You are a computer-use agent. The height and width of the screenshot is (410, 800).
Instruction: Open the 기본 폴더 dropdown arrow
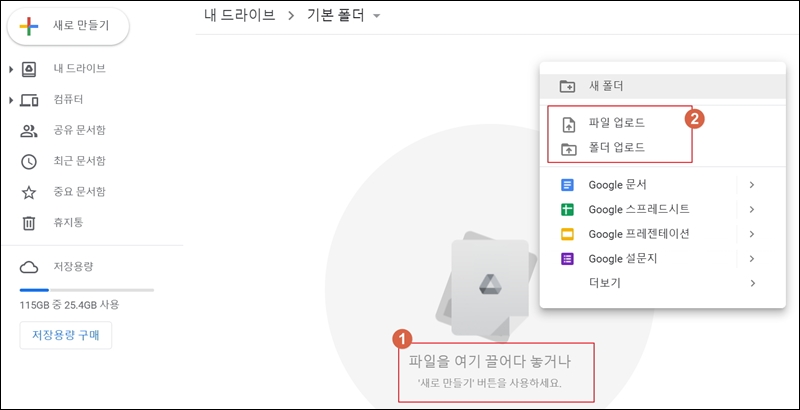[377, 16]
